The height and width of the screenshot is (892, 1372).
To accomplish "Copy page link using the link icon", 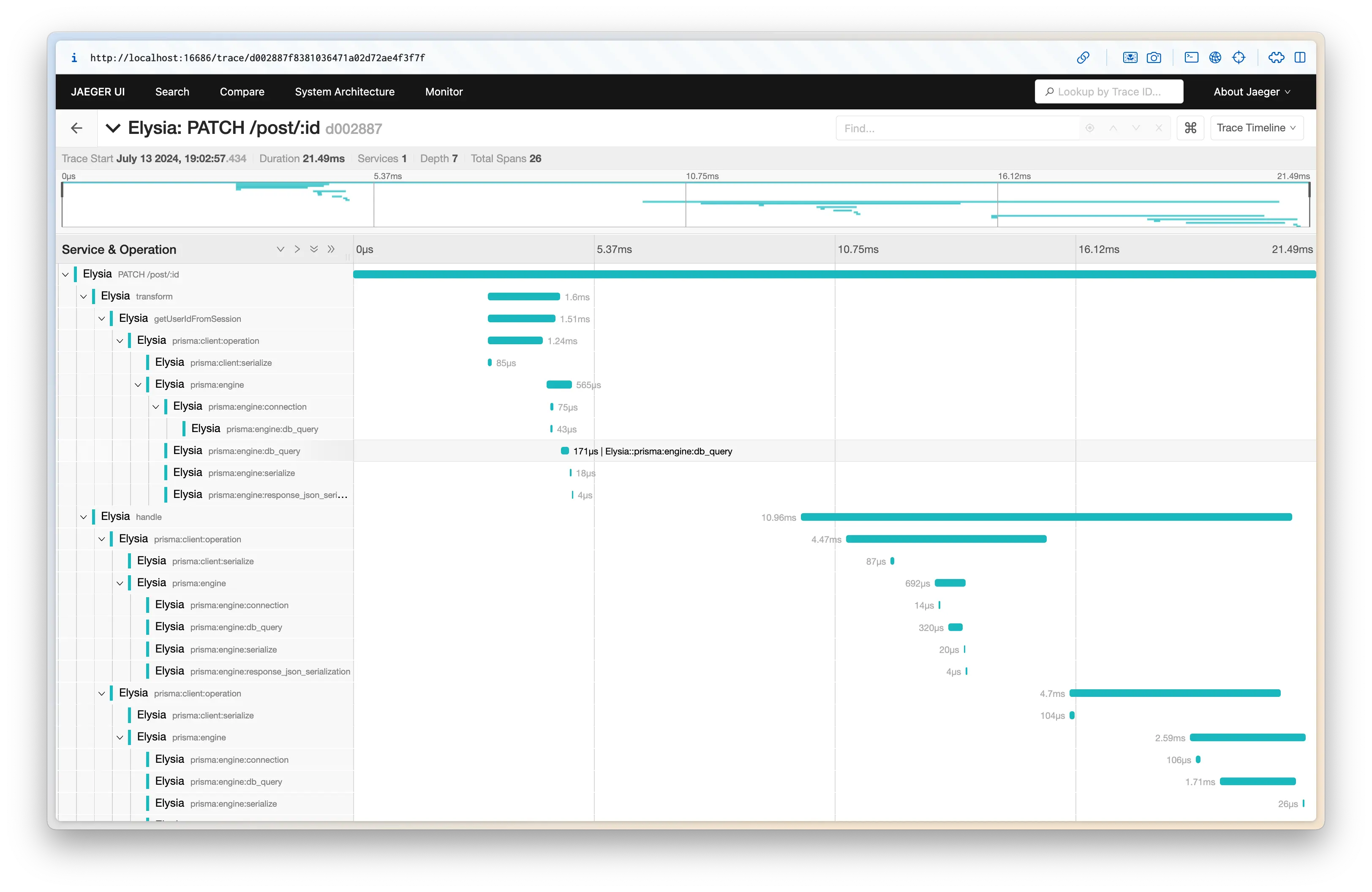I will tap(1083, 57).
